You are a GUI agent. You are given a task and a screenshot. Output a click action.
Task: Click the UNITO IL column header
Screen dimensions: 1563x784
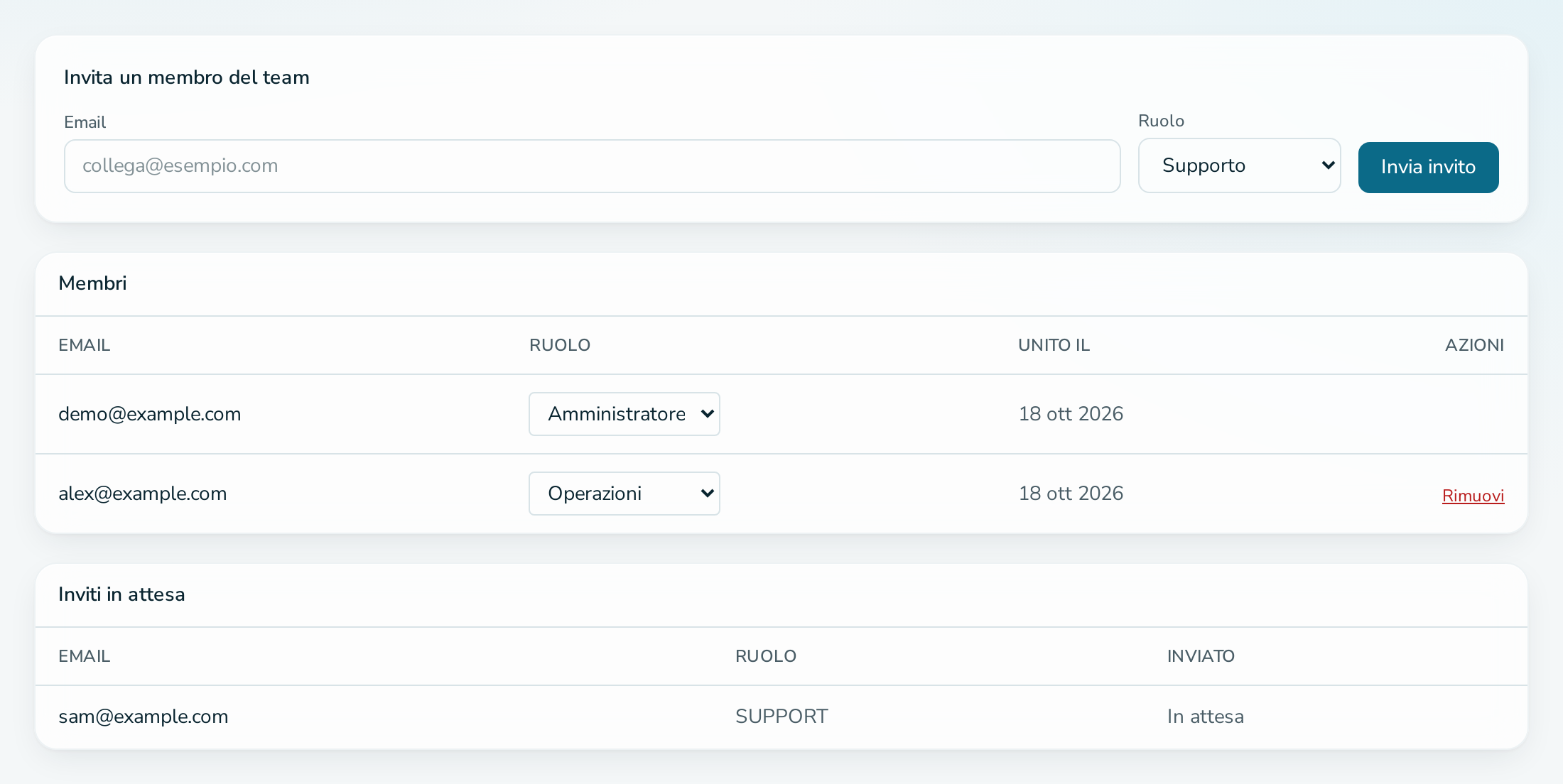(1054, 345)
